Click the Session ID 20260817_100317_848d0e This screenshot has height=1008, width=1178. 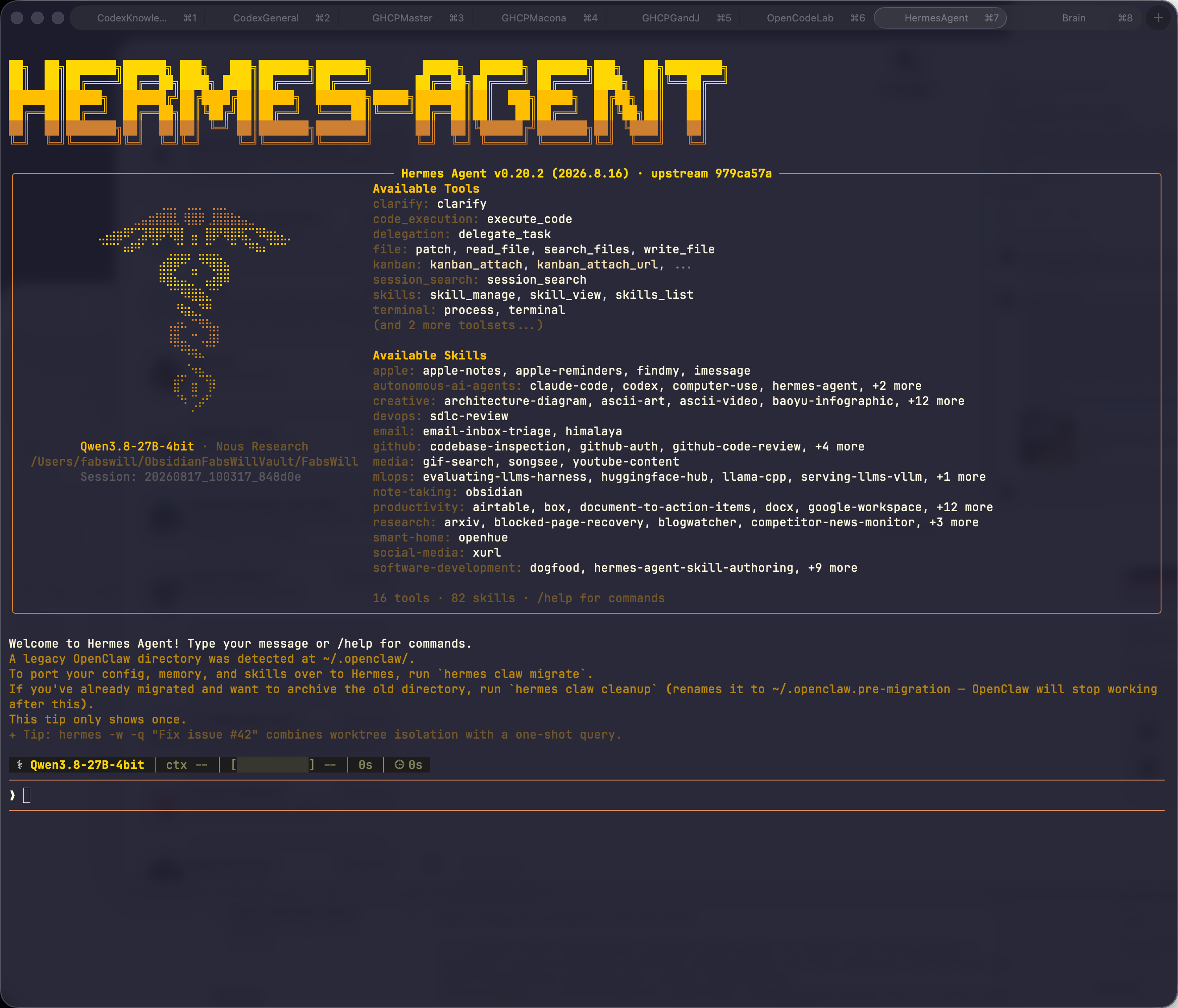tap(222, 477)
